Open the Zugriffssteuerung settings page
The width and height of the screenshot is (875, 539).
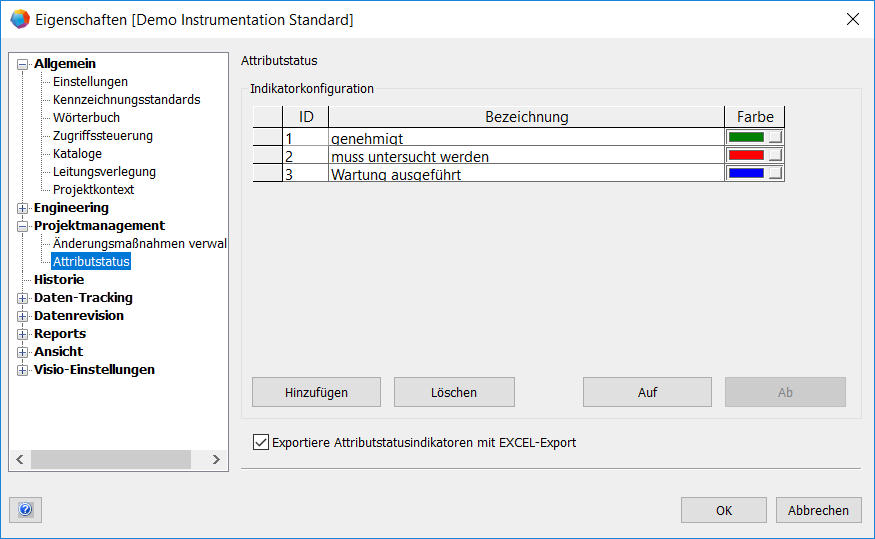(x=103, y=136)
